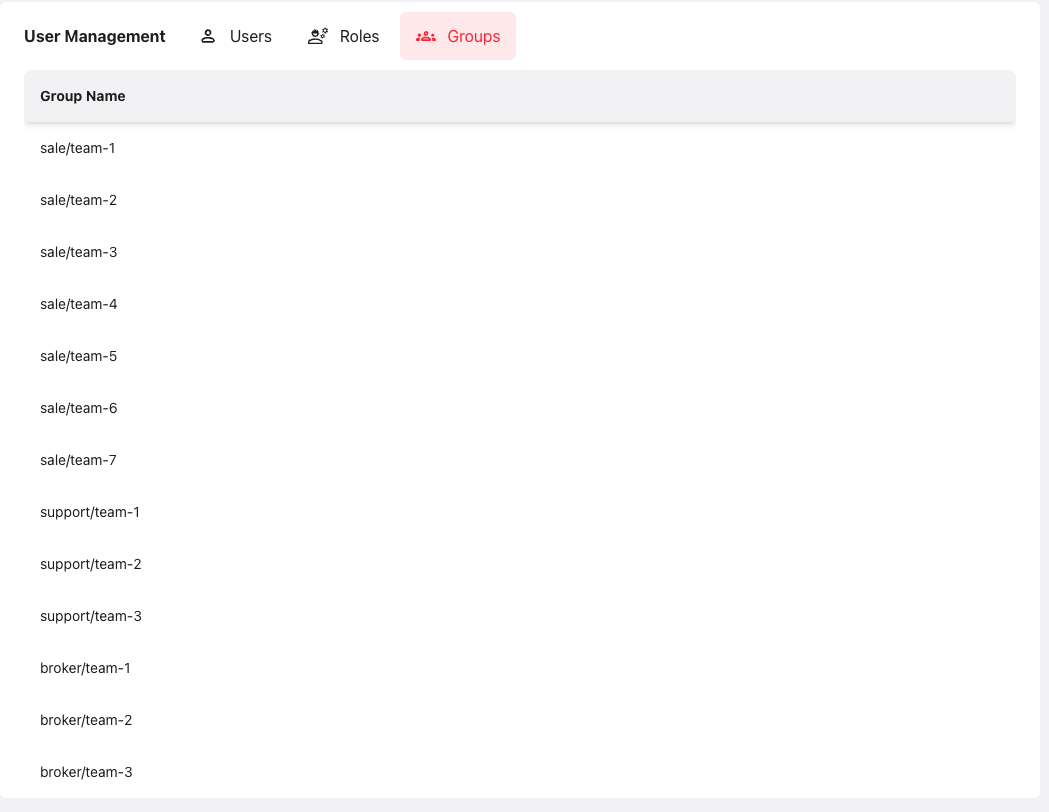This screenshot has width=1049, height=812.
Task: Select the broker/team-1 row
Action: coord(520,668)
